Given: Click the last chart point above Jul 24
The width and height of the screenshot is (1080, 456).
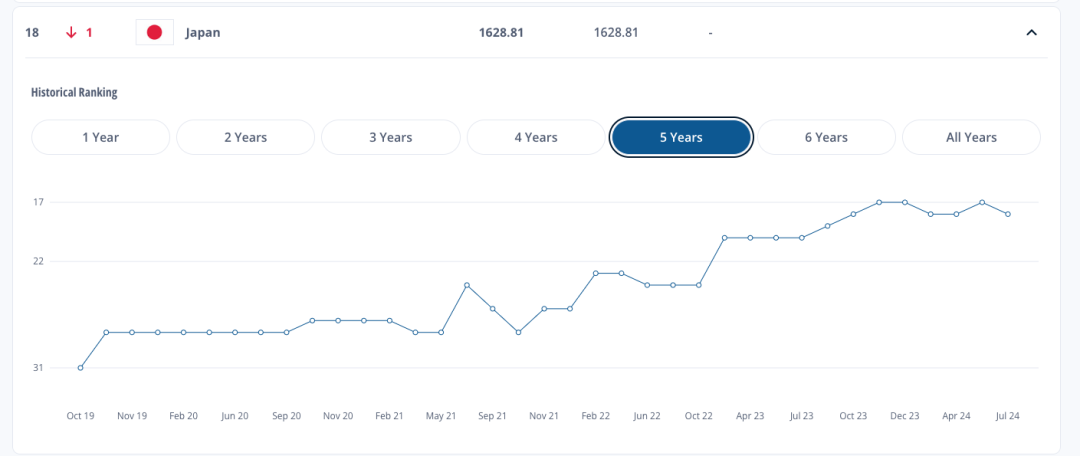Looking at the screenshot, I should point(1008,214).
